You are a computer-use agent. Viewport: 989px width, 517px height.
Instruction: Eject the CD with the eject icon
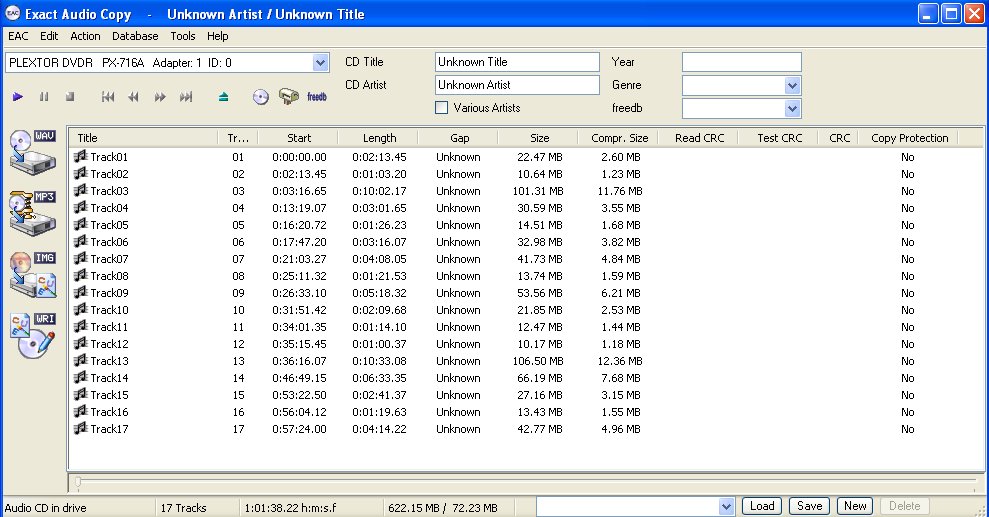tap(223, 96)
